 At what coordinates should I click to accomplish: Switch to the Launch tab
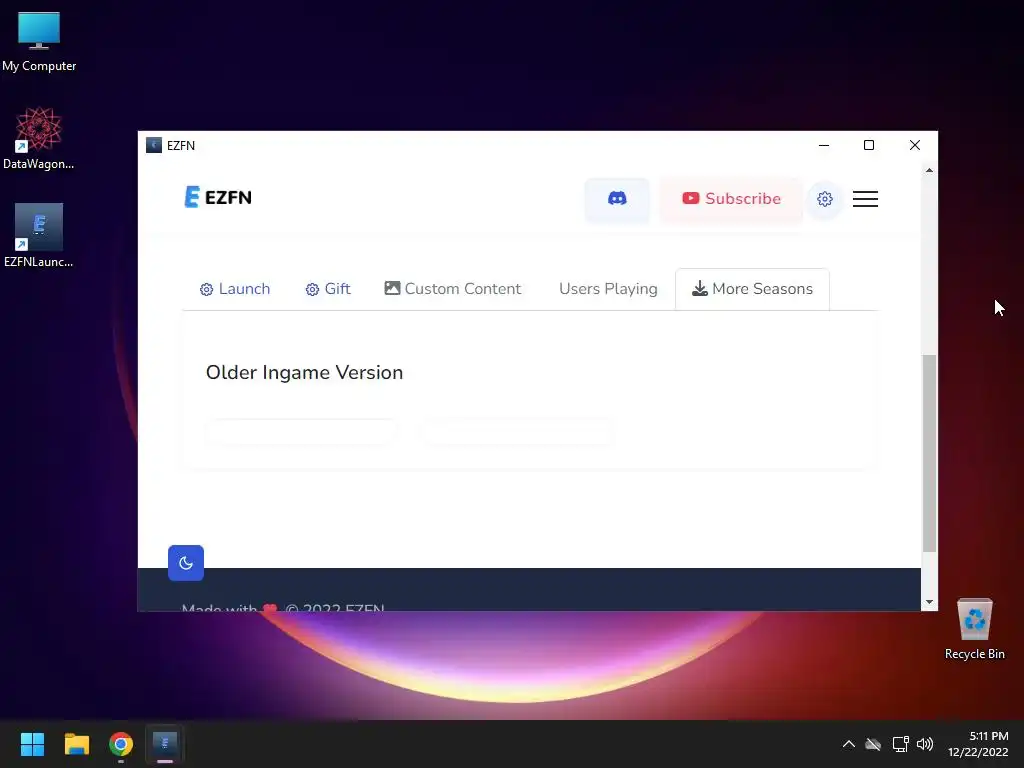pyautogui.click(x=234, y=289)
